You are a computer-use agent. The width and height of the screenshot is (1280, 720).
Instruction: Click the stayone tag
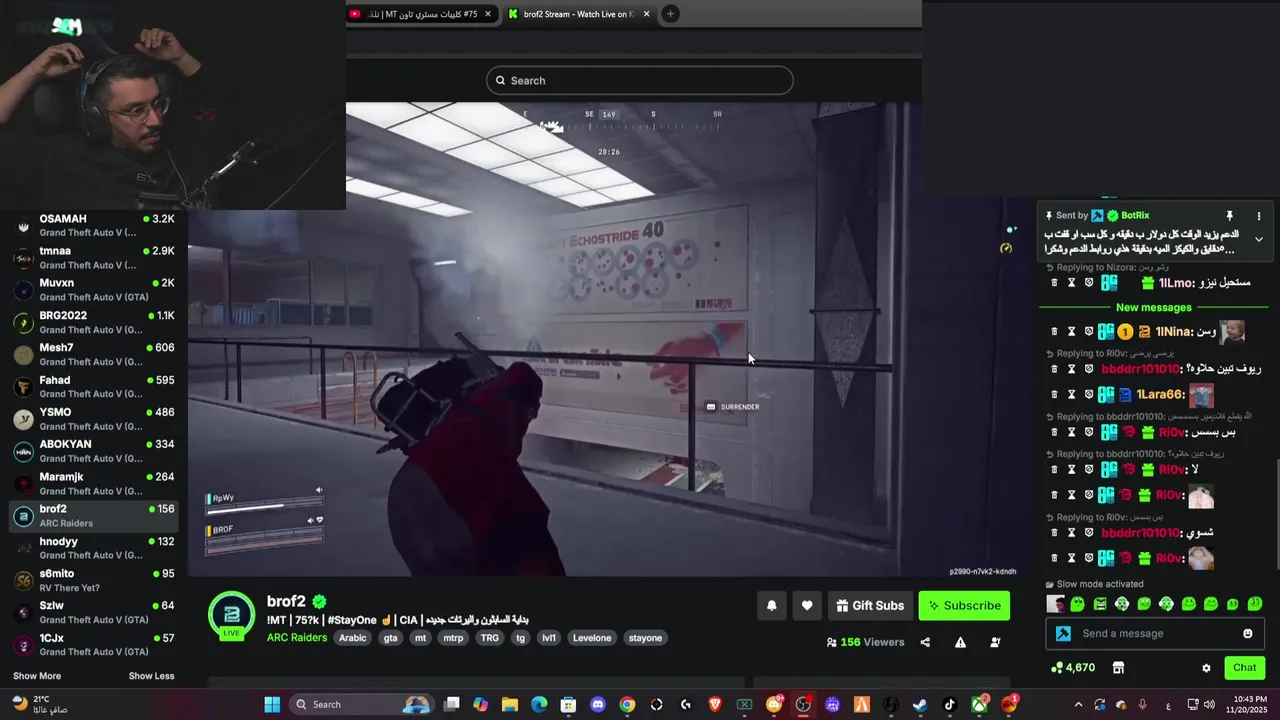point(645,638)
